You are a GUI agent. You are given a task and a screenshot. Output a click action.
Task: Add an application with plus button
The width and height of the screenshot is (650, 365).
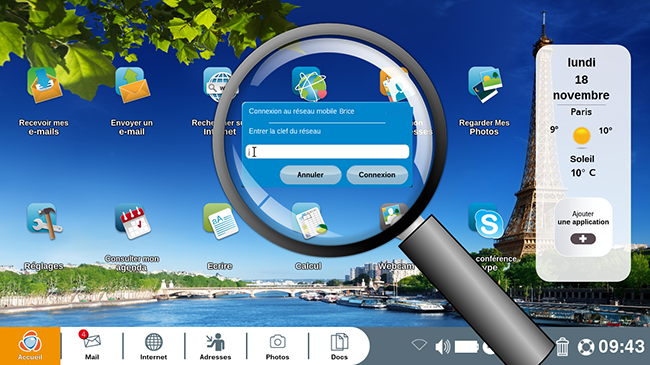(583, 239)
